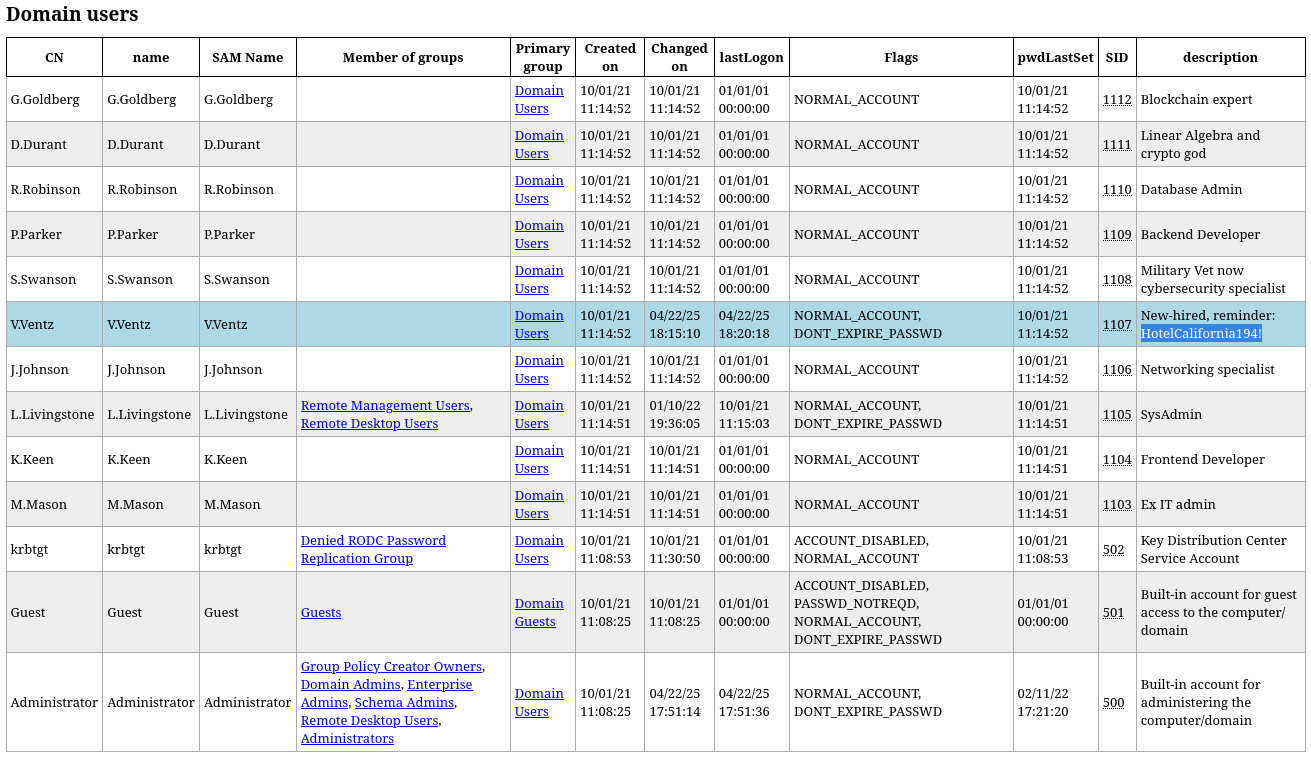The image size is (1311, 758).
Task: Click krbtgt in the SAM Name column
Action: coord(223,549)
